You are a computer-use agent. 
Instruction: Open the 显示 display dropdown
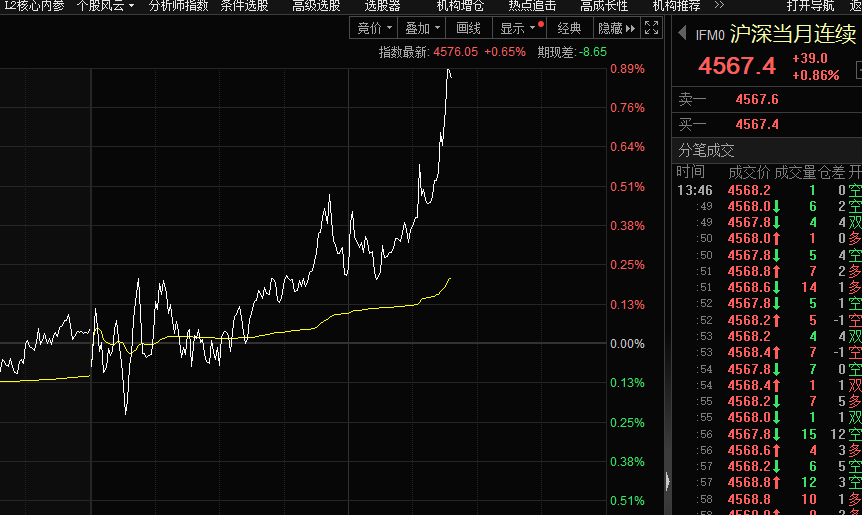[519, 28]
